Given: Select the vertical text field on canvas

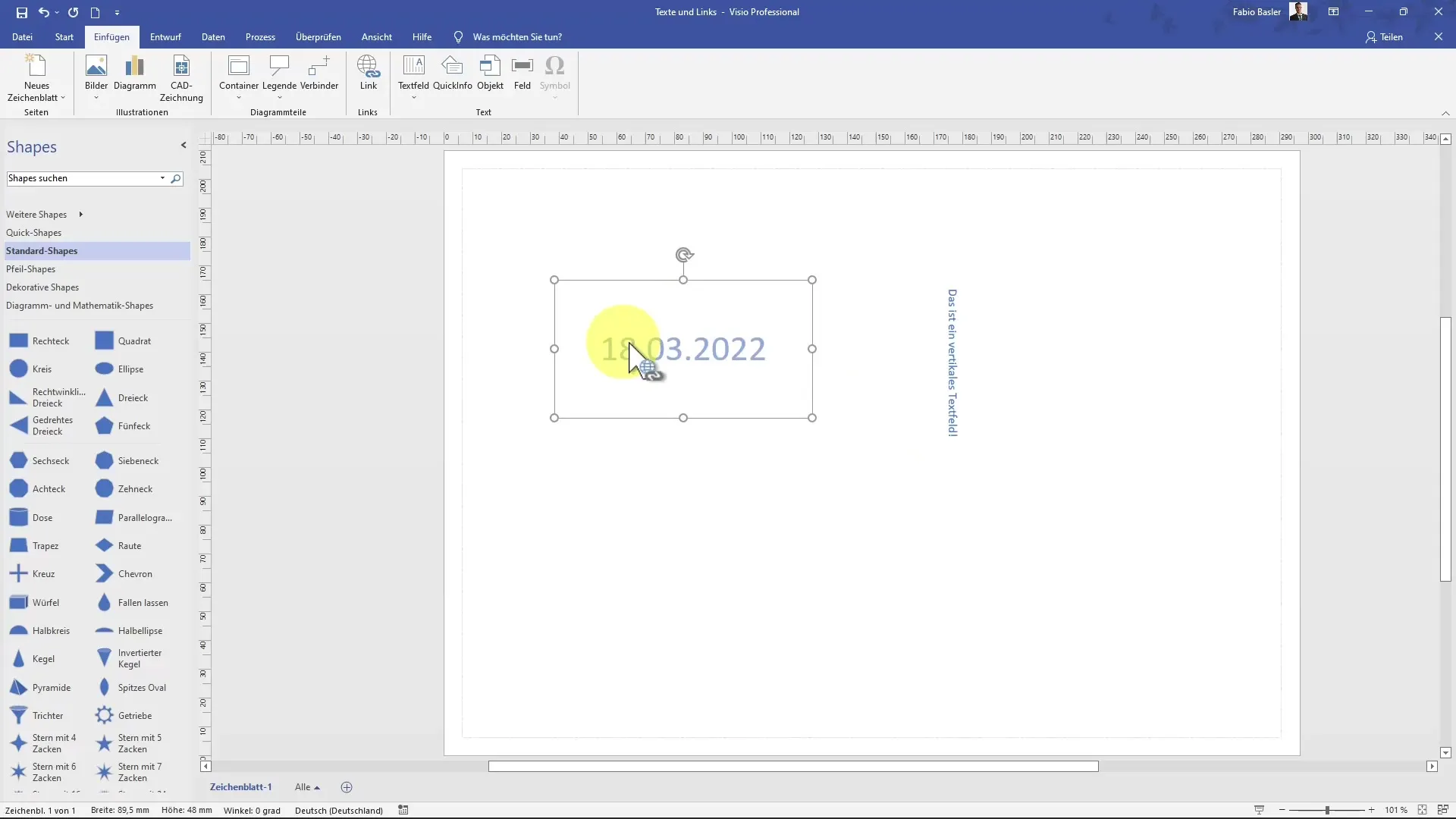Looking at the screenshot, I should pos(952,362).
